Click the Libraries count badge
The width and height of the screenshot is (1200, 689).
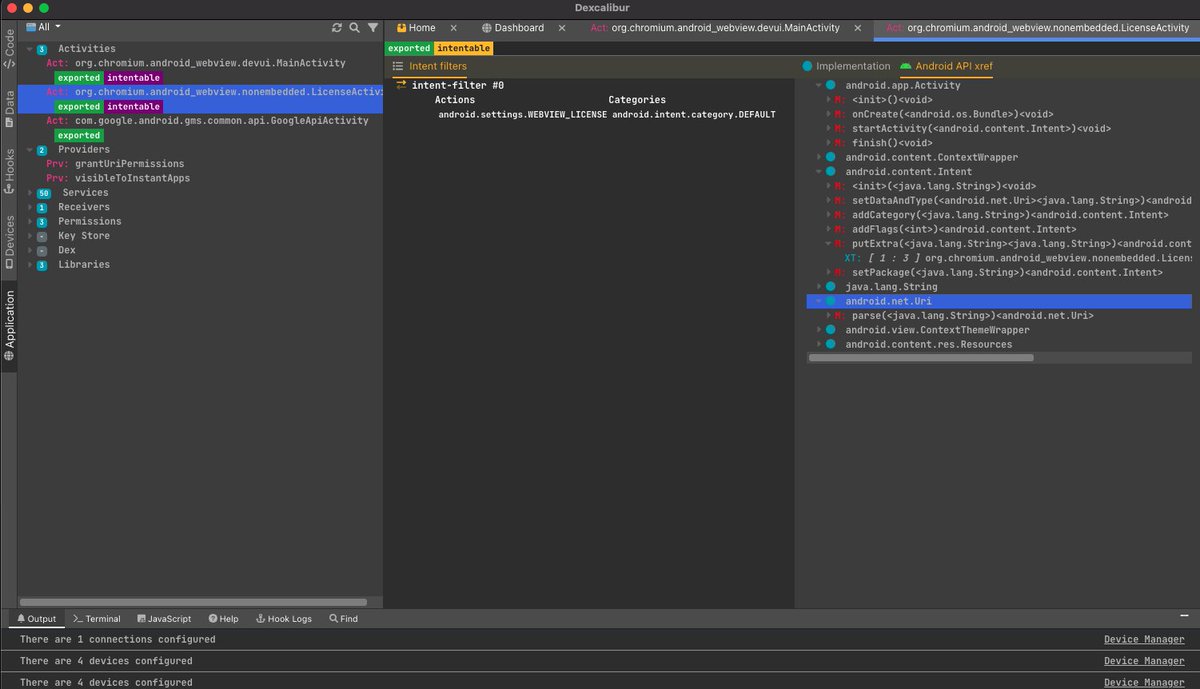42,265
